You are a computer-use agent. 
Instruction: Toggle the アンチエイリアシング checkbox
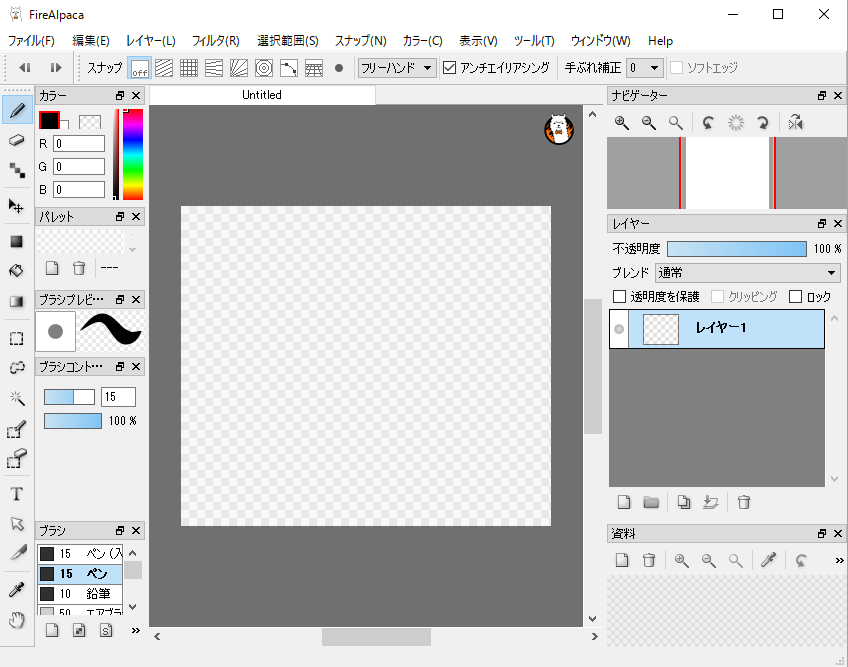[450, 68]
